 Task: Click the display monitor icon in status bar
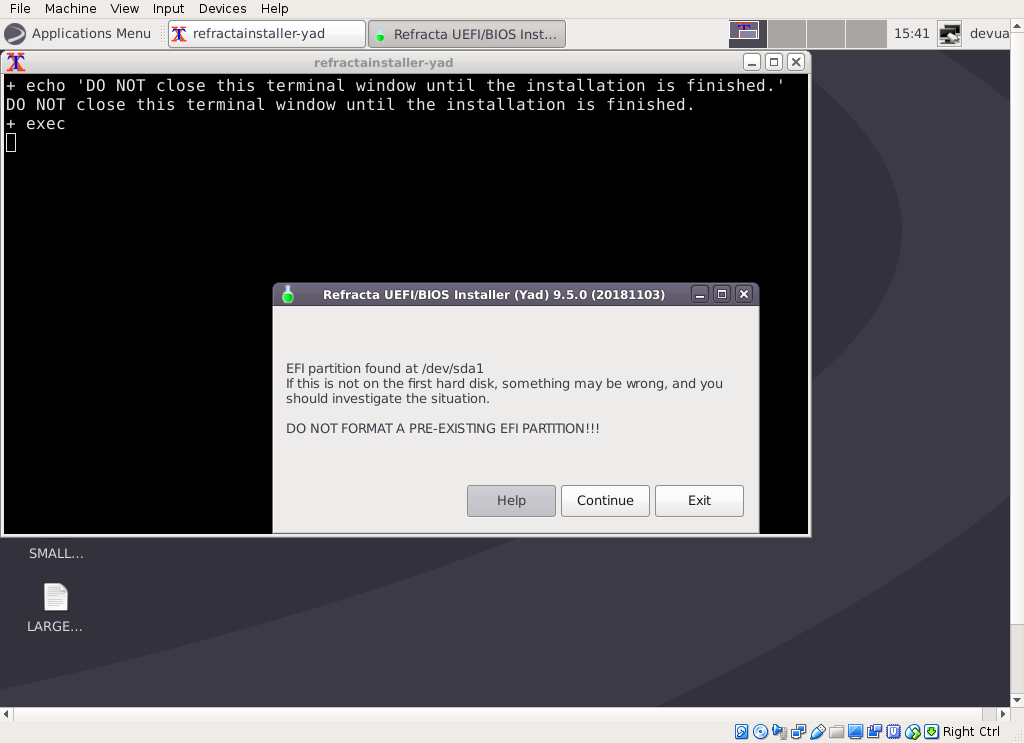[855, 732]
